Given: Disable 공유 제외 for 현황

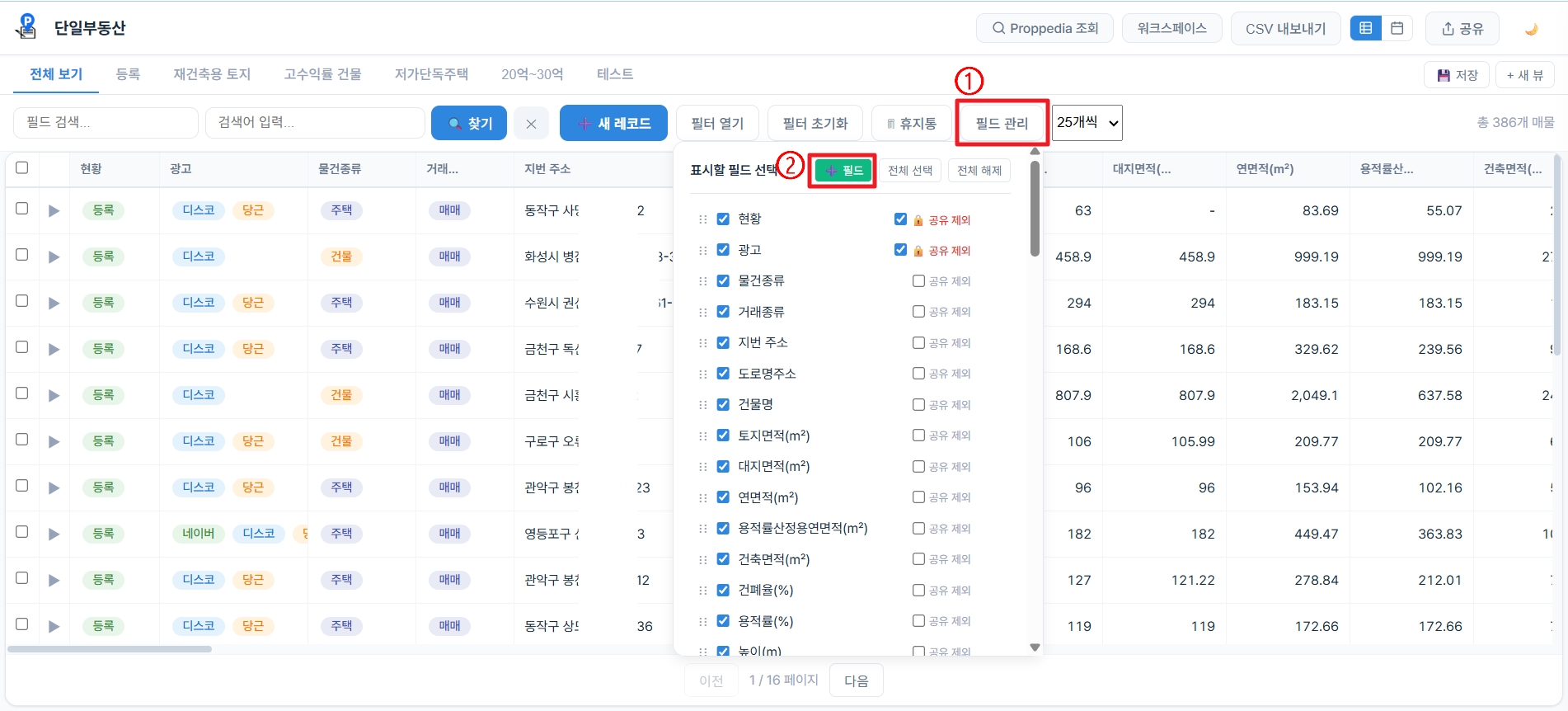Looking at the screenshot, I should click(900, 219).
